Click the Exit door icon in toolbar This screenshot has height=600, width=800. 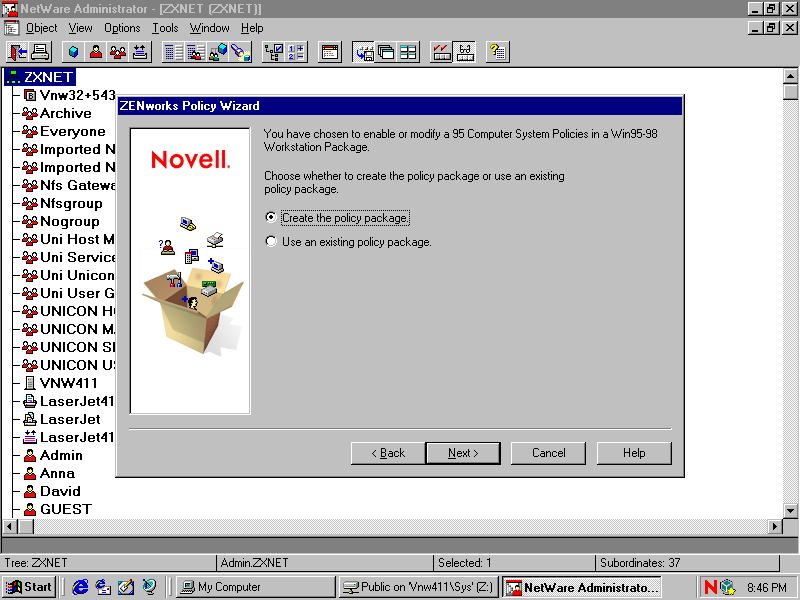tap(18, 52)
